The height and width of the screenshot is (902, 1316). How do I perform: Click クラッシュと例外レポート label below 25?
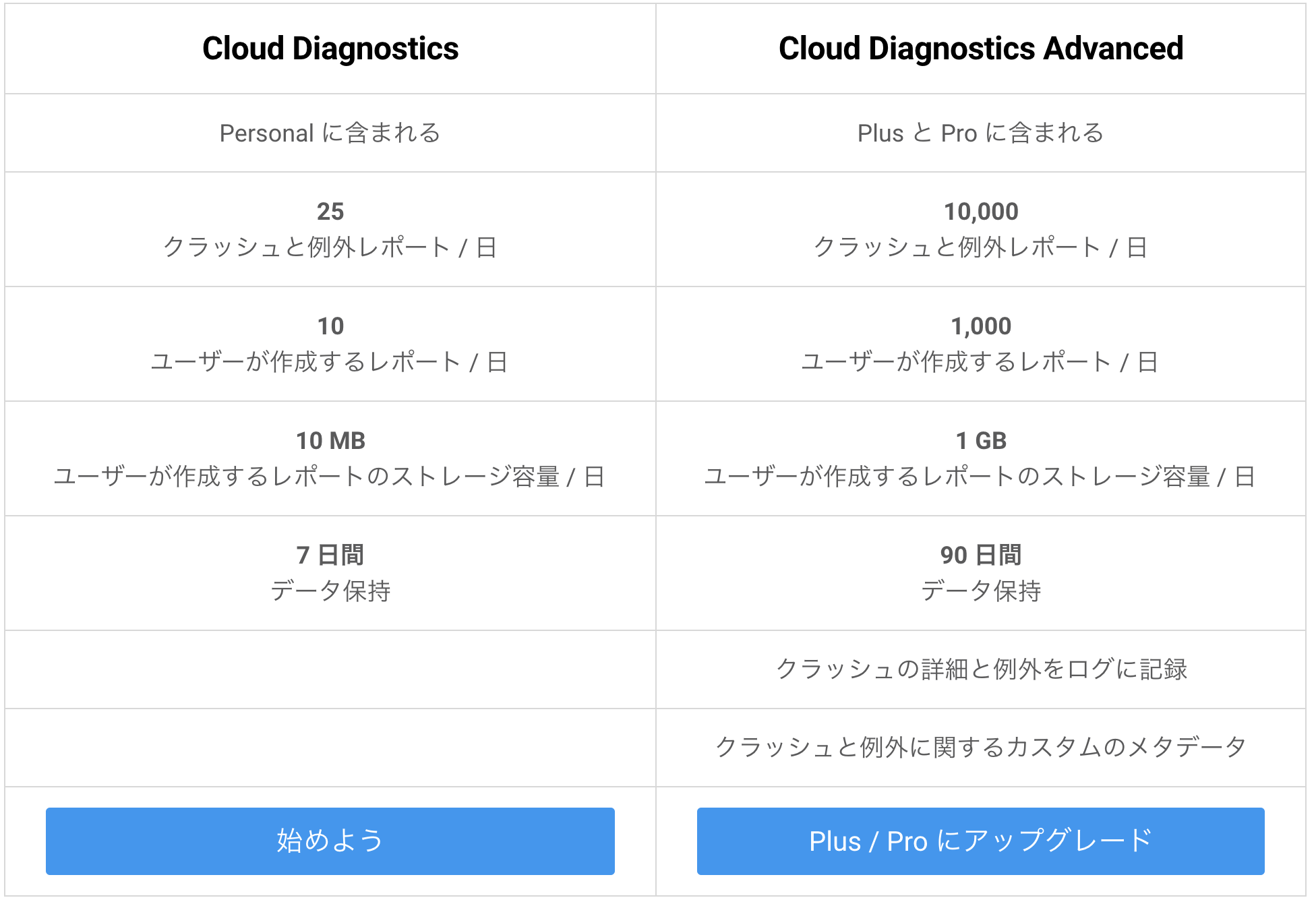[330, 247]
